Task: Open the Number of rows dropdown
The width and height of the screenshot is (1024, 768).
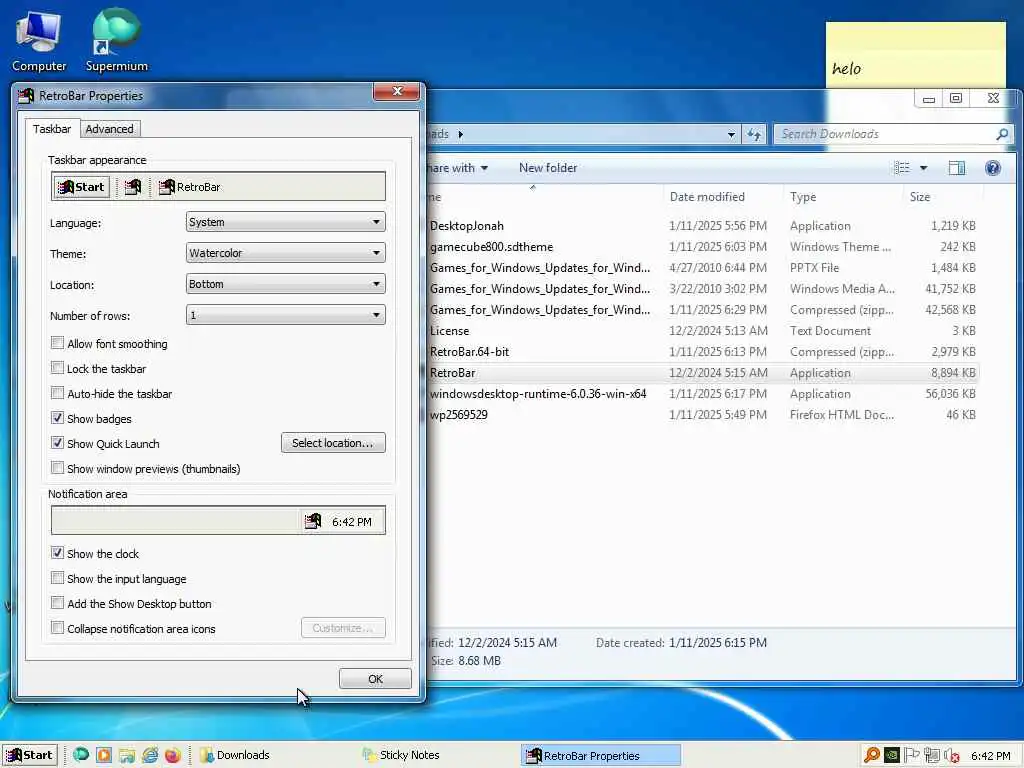Action: (285, 315)
